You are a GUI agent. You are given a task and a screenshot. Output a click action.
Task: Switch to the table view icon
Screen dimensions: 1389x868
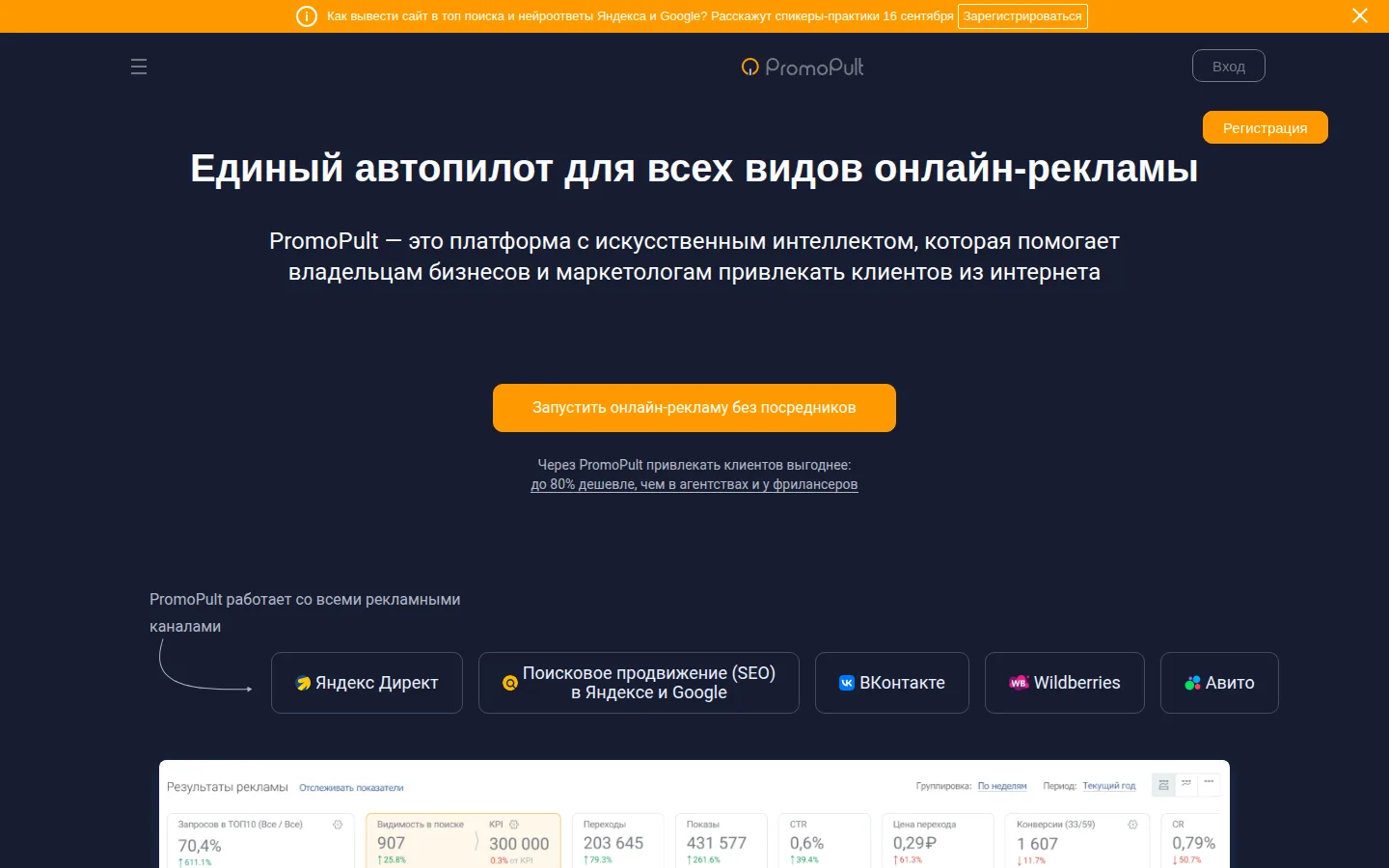tap(1163, 785)
